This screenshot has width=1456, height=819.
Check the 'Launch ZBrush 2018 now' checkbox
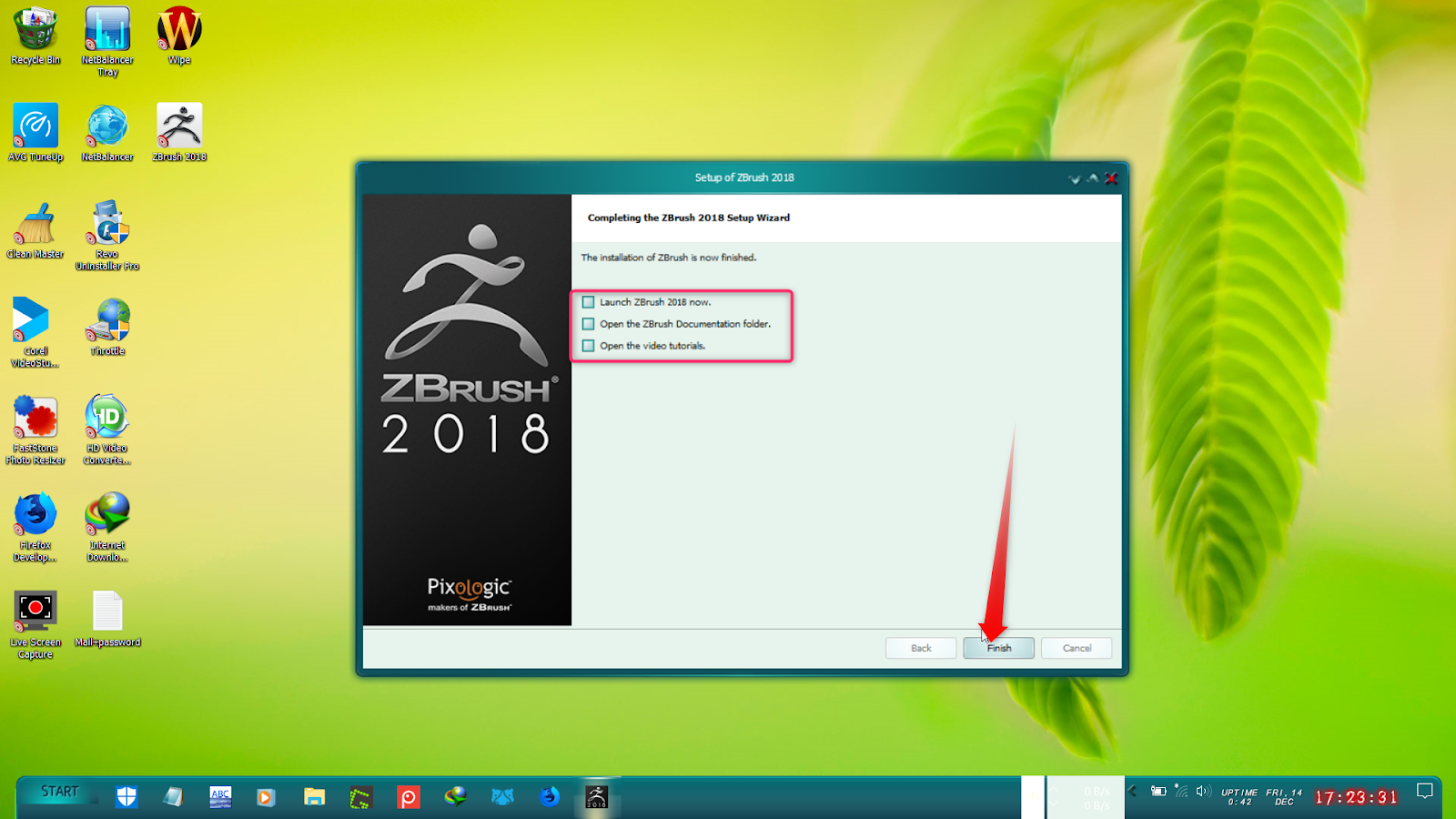click(589, 302)
